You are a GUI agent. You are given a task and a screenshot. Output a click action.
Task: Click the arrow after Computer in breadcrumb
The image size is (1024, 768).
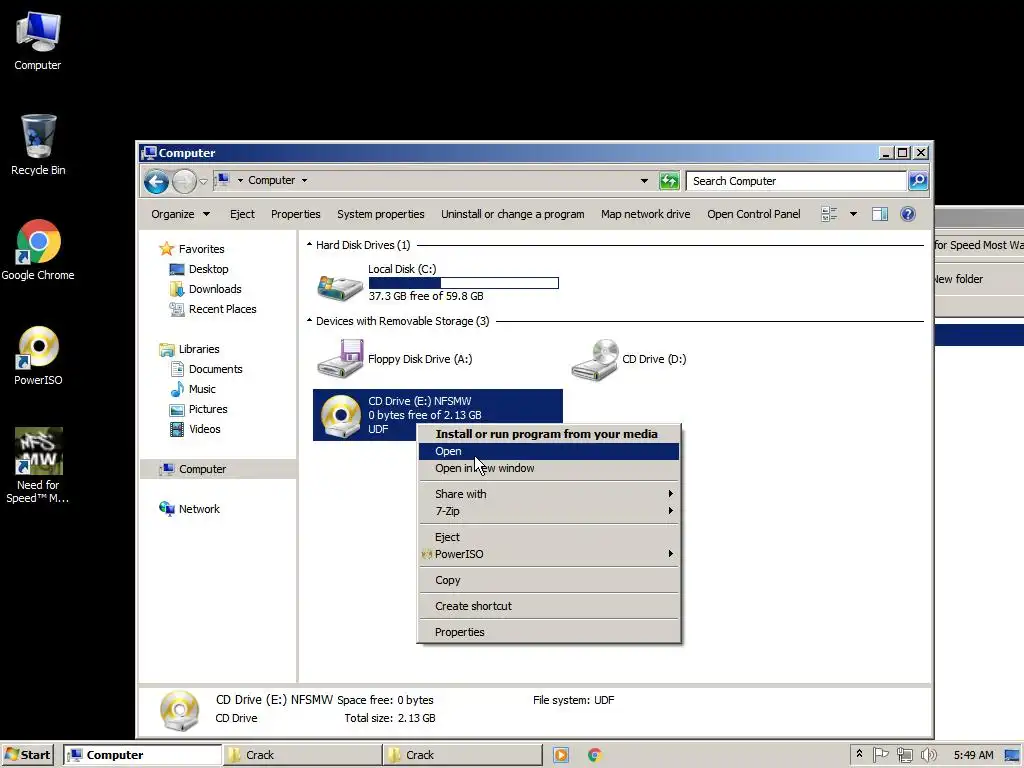coord(304,180)
